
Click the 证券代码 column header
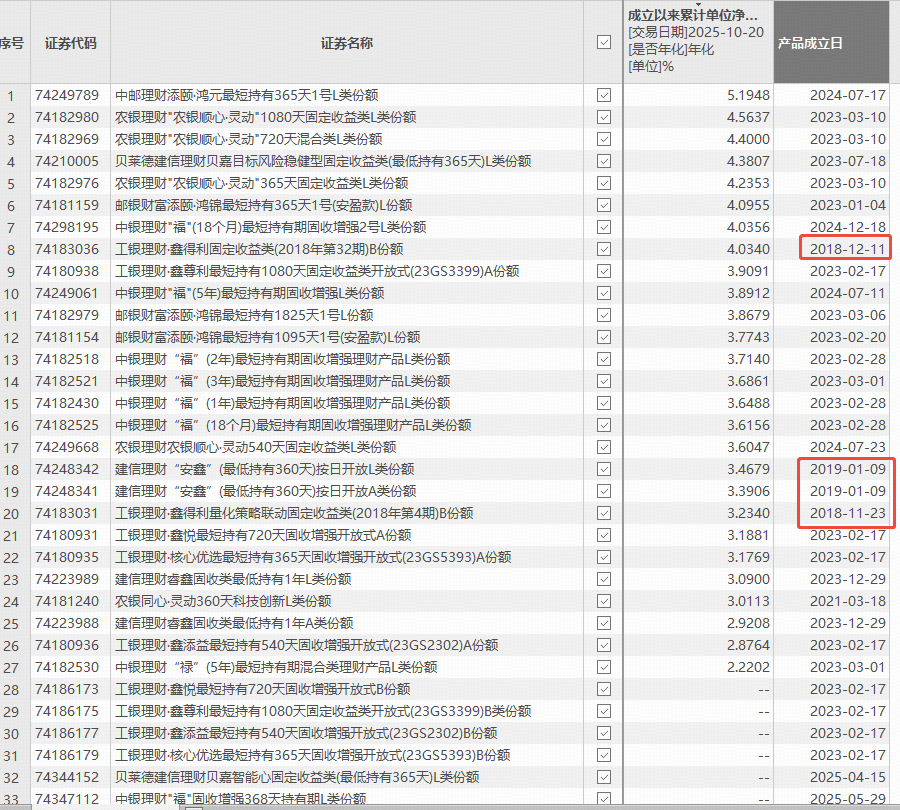click(x=68, y=42)
